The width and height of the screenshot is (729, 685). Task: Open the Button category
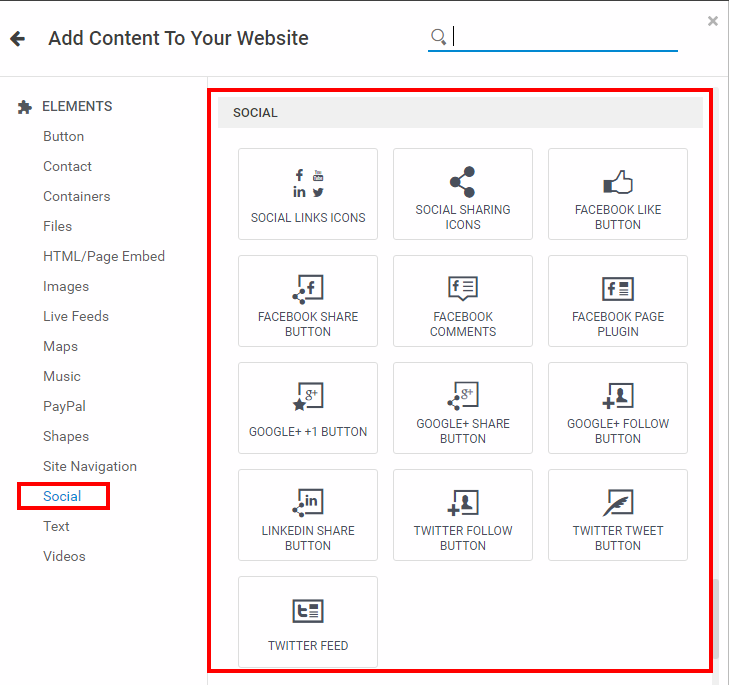click(x=64, y=136)
